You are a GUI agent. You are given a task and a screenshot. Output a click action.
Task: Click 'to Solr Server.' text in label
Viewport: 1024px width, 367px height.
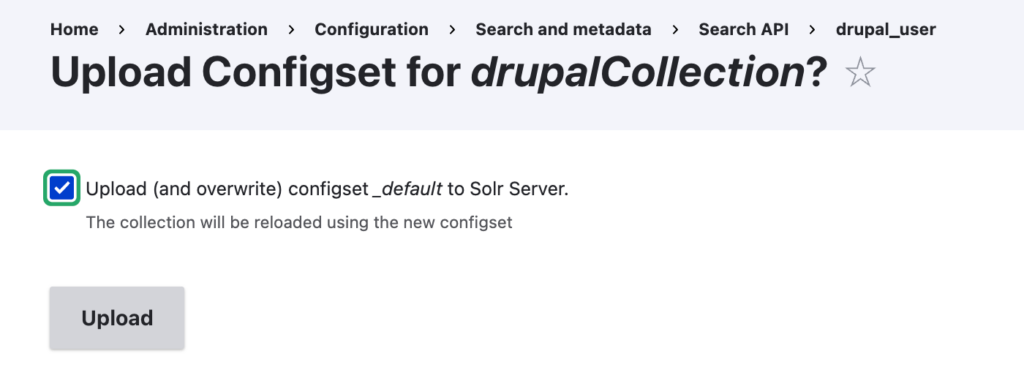click(x=508, y=189)
